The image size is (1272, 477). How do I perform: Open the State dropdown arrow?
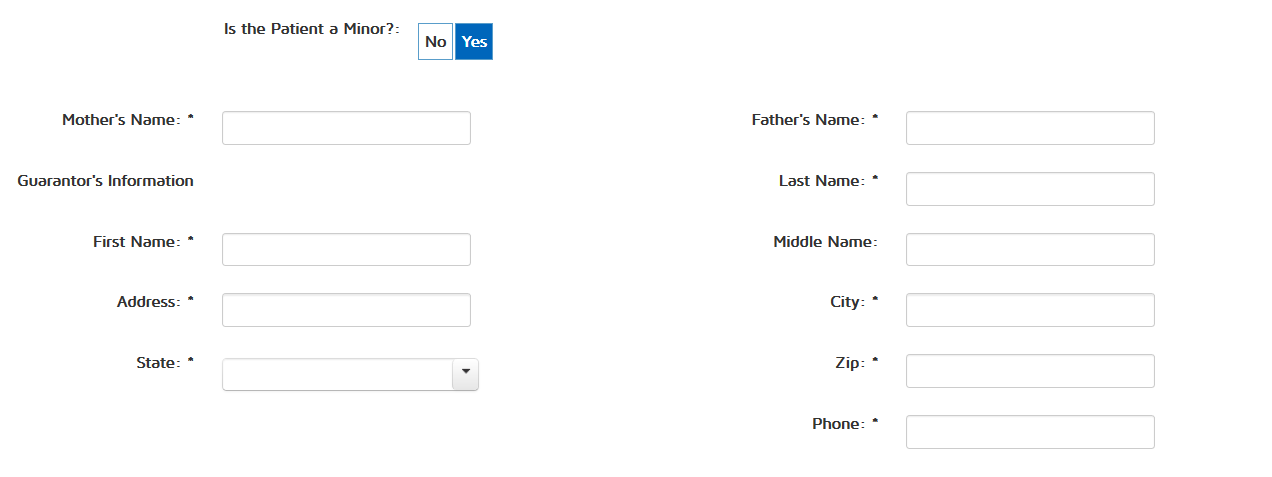pos(465,372)
